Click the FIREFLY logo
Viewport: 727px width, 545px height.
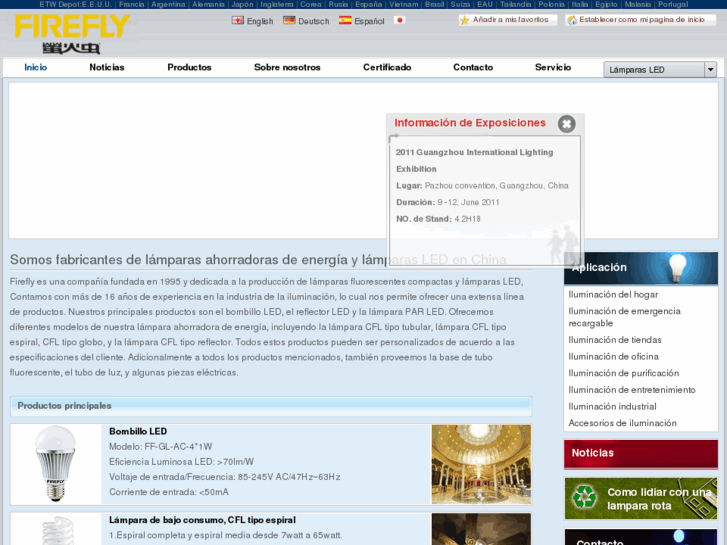click(x=72, y=33)
